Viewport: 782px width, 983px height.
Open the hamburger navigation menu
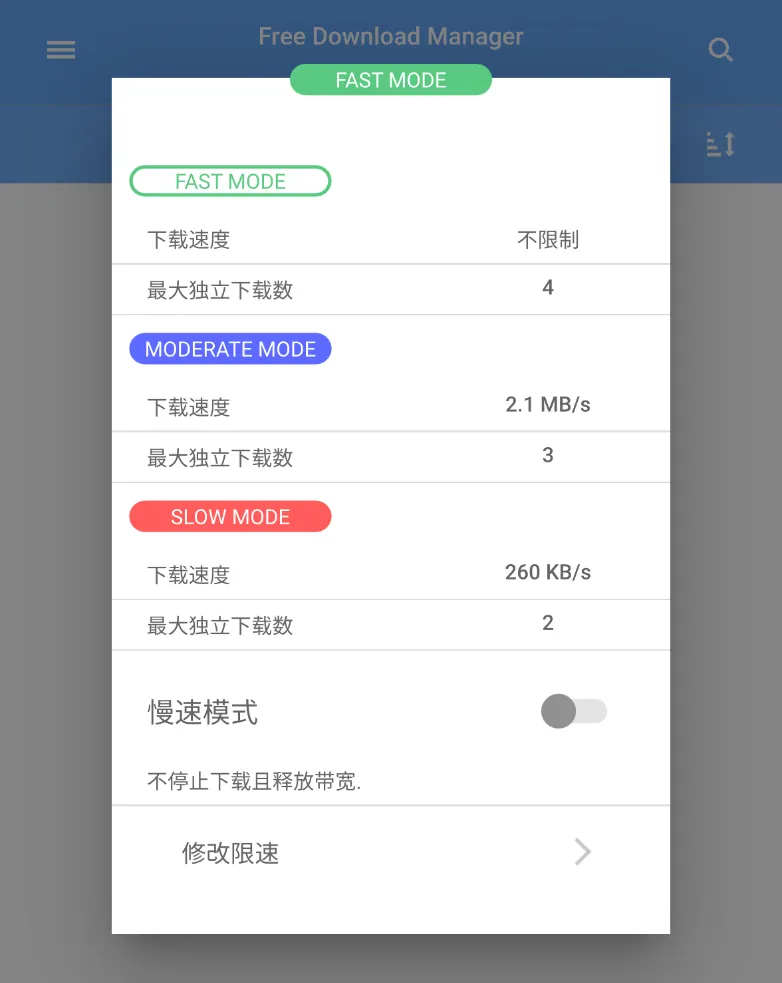61,50
